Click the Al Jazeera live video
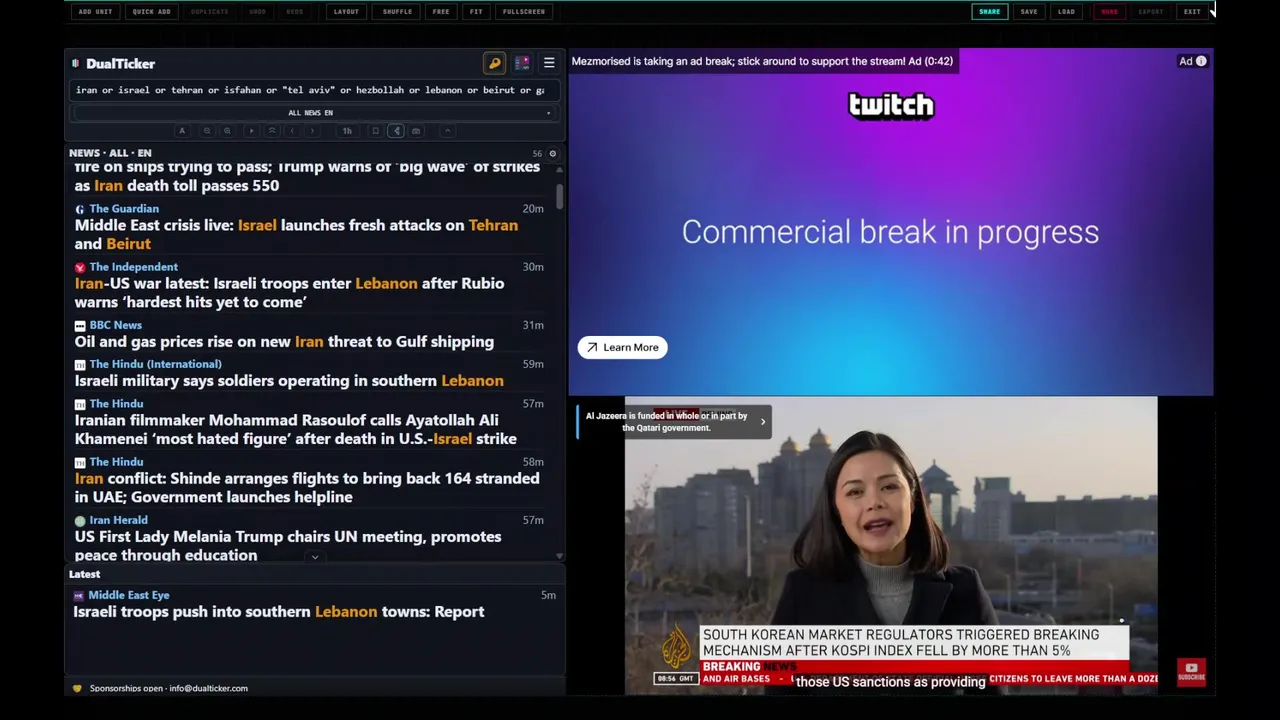 [890, 545]
